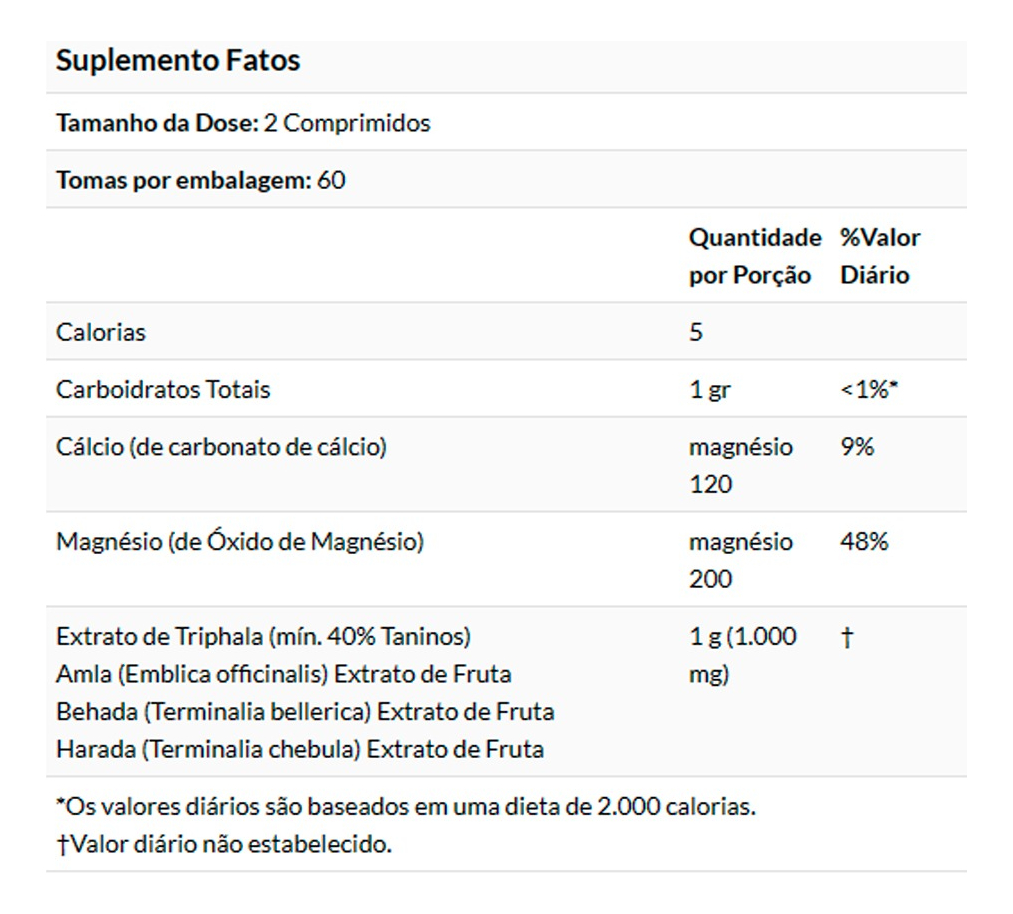
Task: Click the "%Valor Diário" column header
Action: pos(879,256)
